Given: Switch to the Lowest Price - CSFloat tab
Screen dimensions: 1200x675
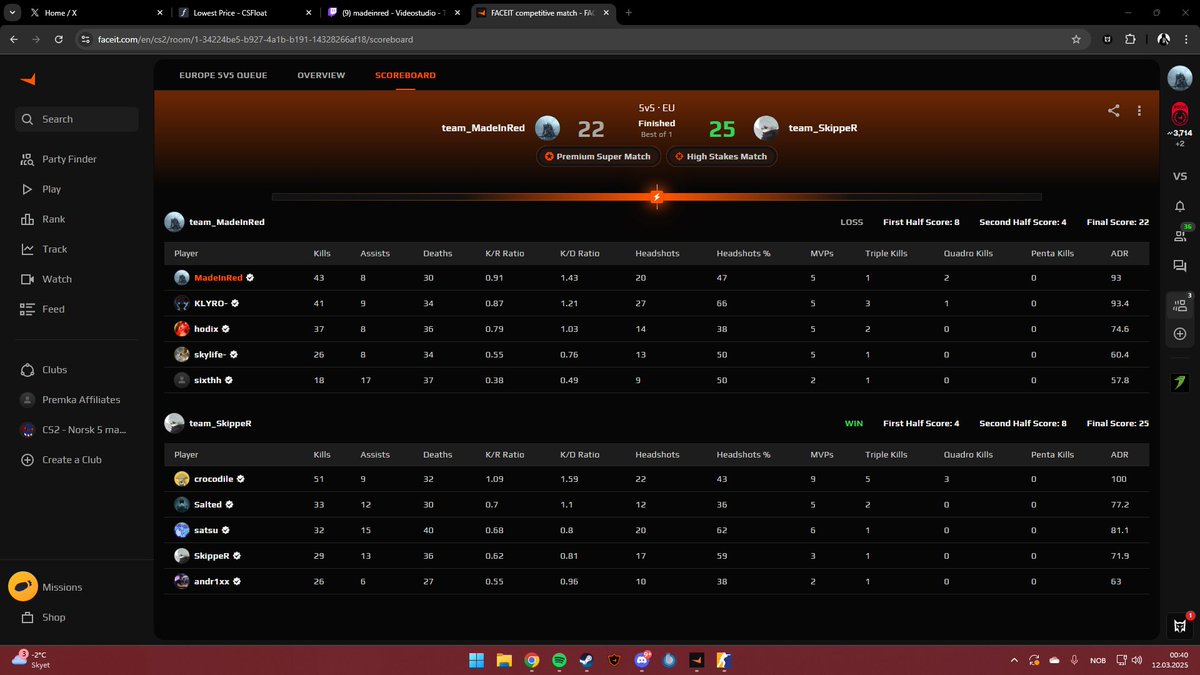Looking at the screenshot, I should tap(245, 13).
